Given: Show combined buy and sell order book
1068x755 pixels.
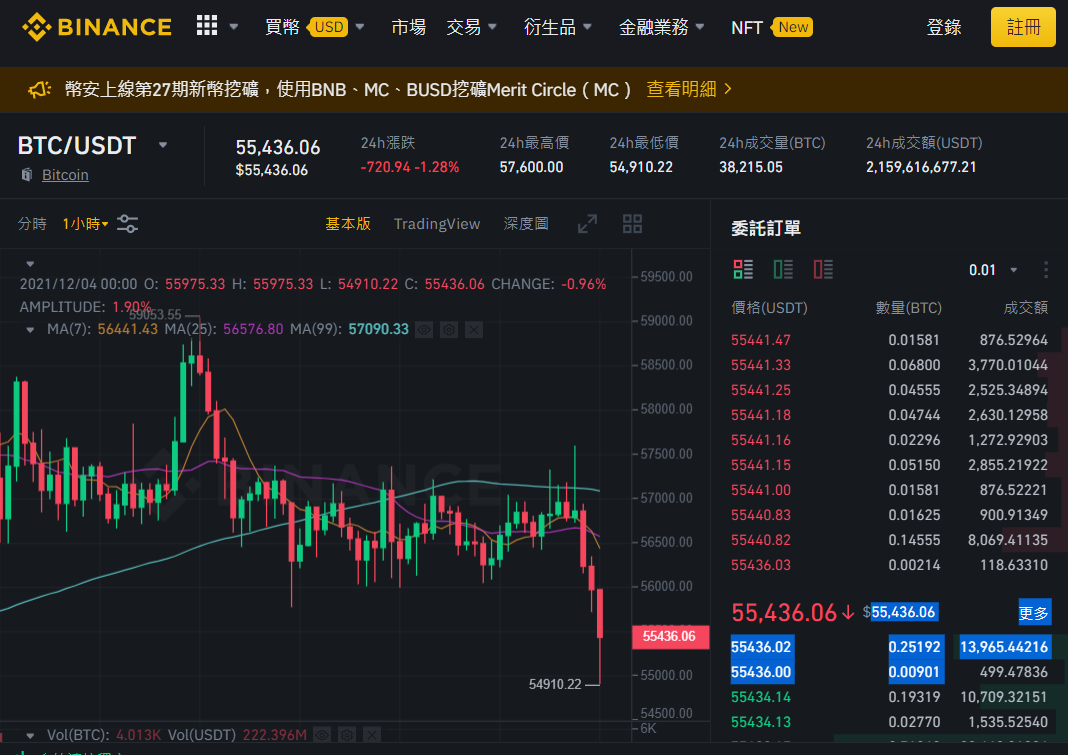Looking at the screenshot, I should point(743,269).
